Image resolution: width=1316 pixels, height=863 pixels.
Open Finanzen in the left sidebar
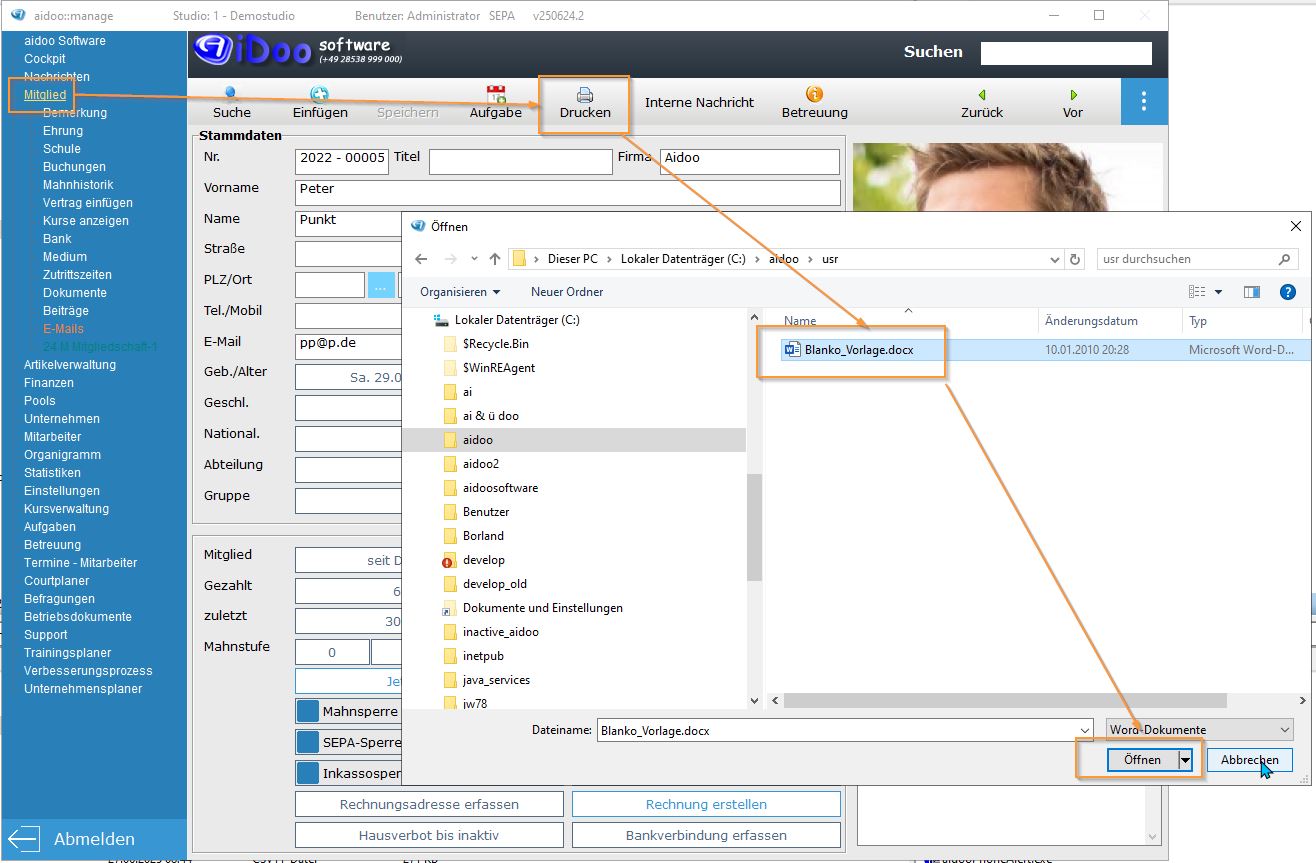click(49, 383)
